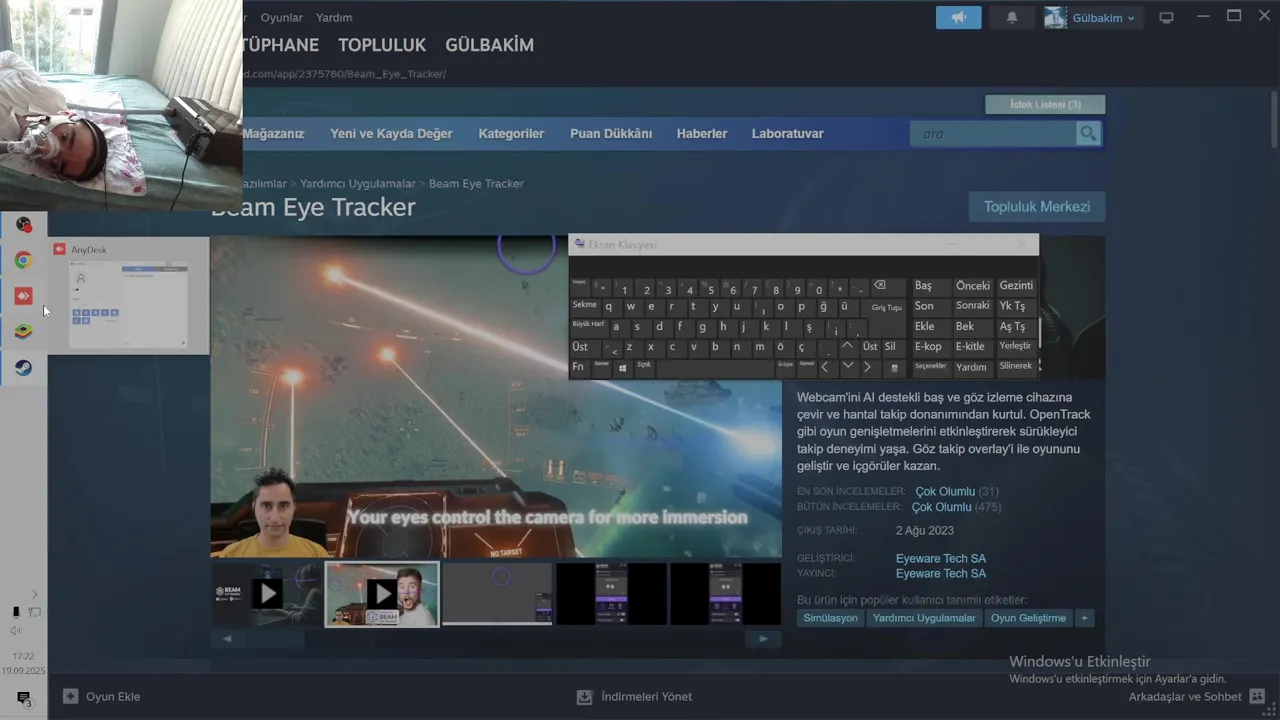The image size is (1280, 720).
Task: Open the Steam notifications bell
Action: click(x=1012, y=18)
